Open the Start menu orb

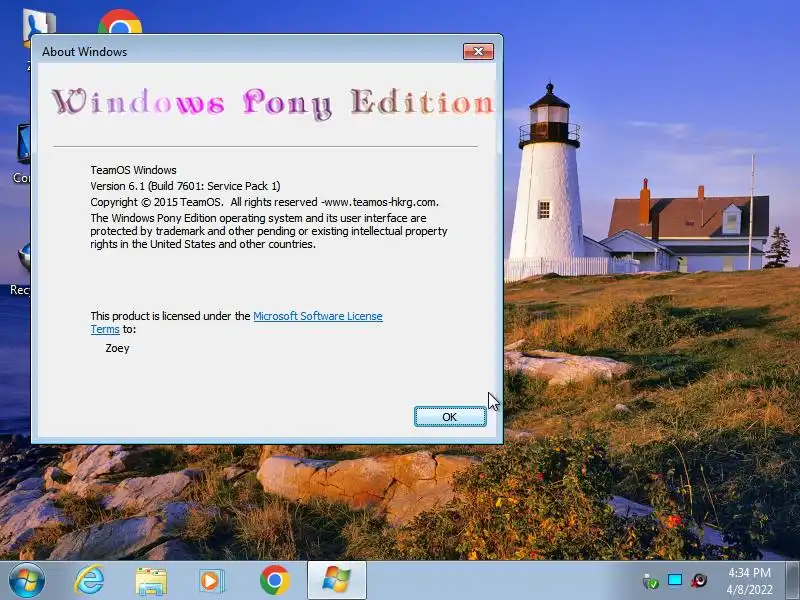click(x=26, y=581)
